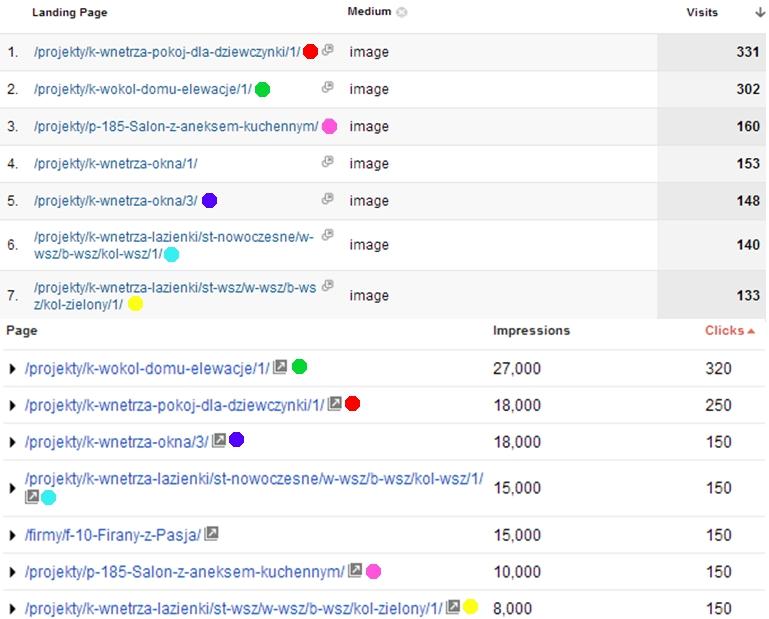The width and height of the screenshot is (769, 619).
Task: Click the external link icon in landing page row 2
Action: pos(327,88)
